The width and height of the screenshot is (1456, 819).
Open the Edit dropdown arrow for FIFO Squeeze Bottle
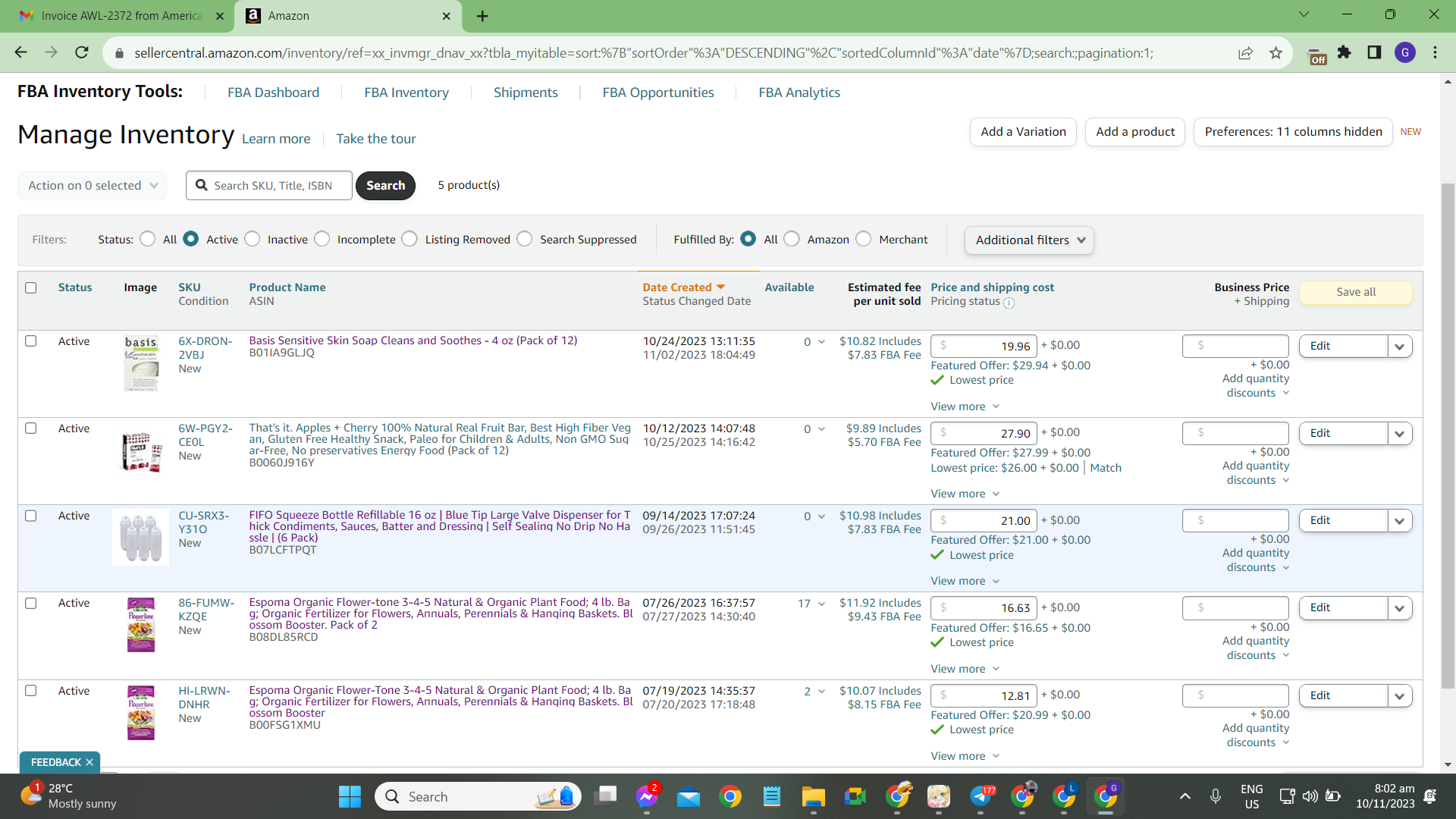[1400, 520]
